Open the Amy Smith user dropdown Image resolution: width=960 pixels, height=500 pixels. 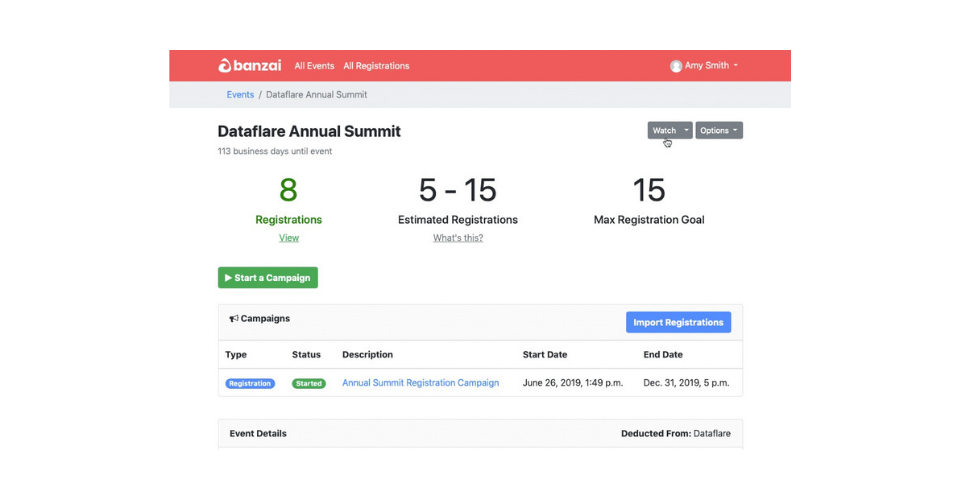tap(704, 65)
